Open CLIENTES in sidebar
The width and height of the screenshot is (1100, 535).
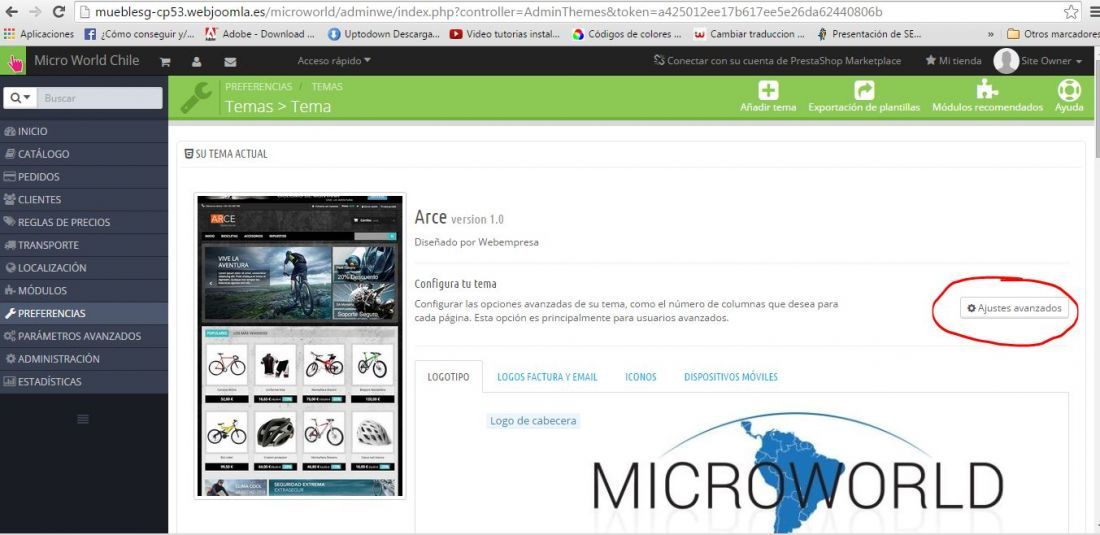pyautogui.click(x=84, y=199)
